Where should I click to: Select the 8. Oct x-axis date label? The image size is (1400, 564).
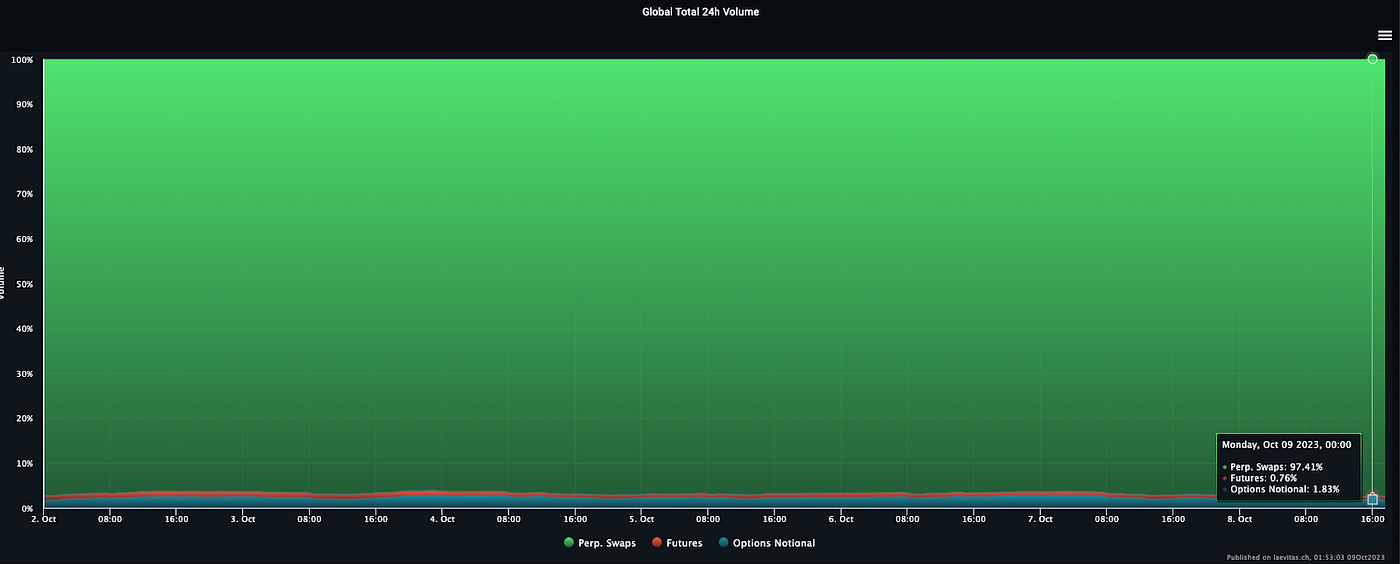[x=1239, y=519]
